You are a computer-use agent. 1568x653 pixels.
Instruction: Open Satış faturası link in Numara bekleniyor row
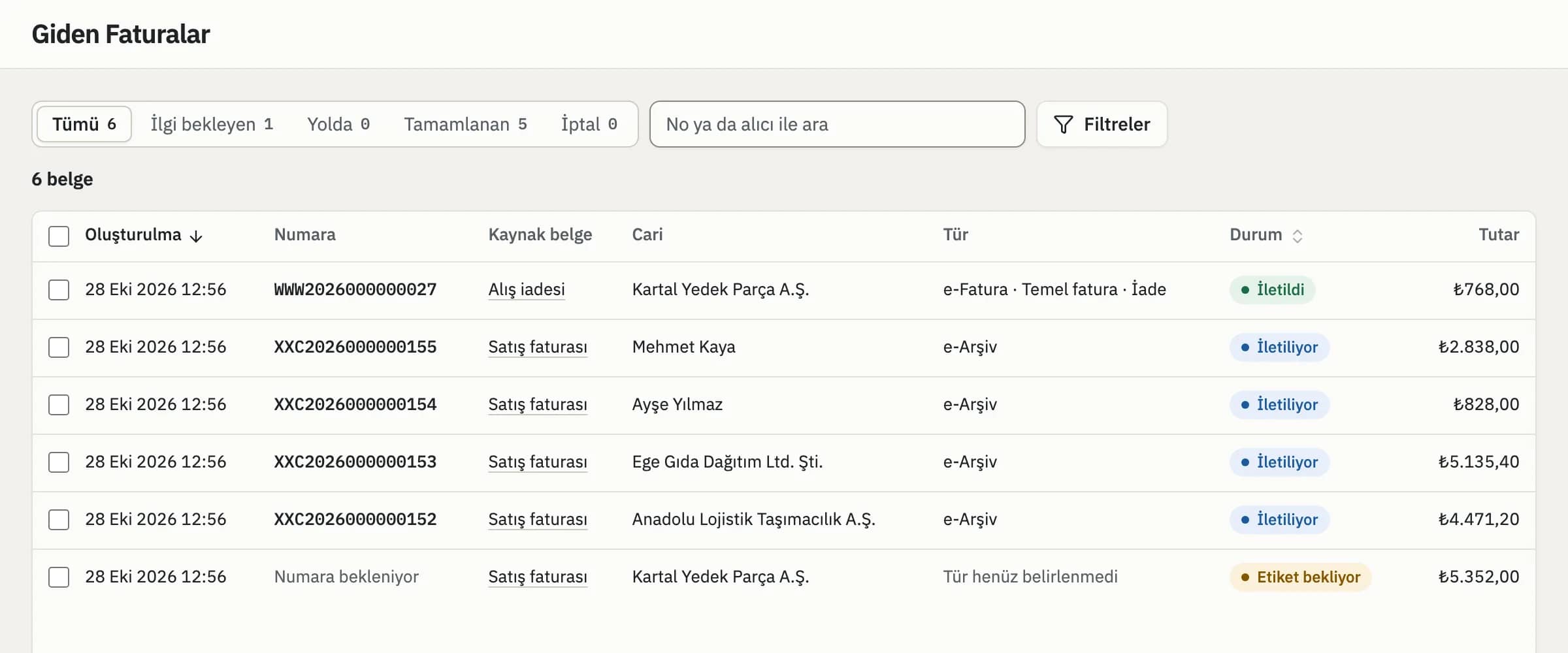pyautogui.click(x=538, y=577)
